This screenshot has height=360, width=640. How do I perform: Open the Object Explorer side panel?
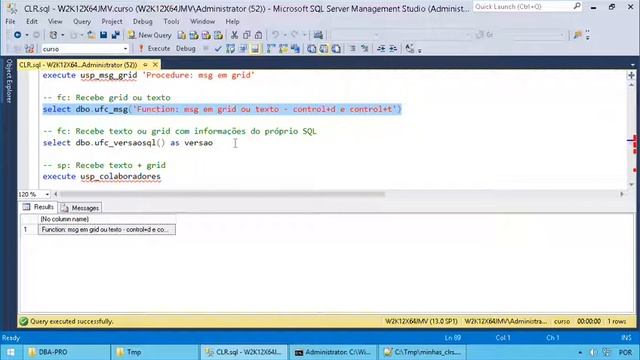point(9,81)
